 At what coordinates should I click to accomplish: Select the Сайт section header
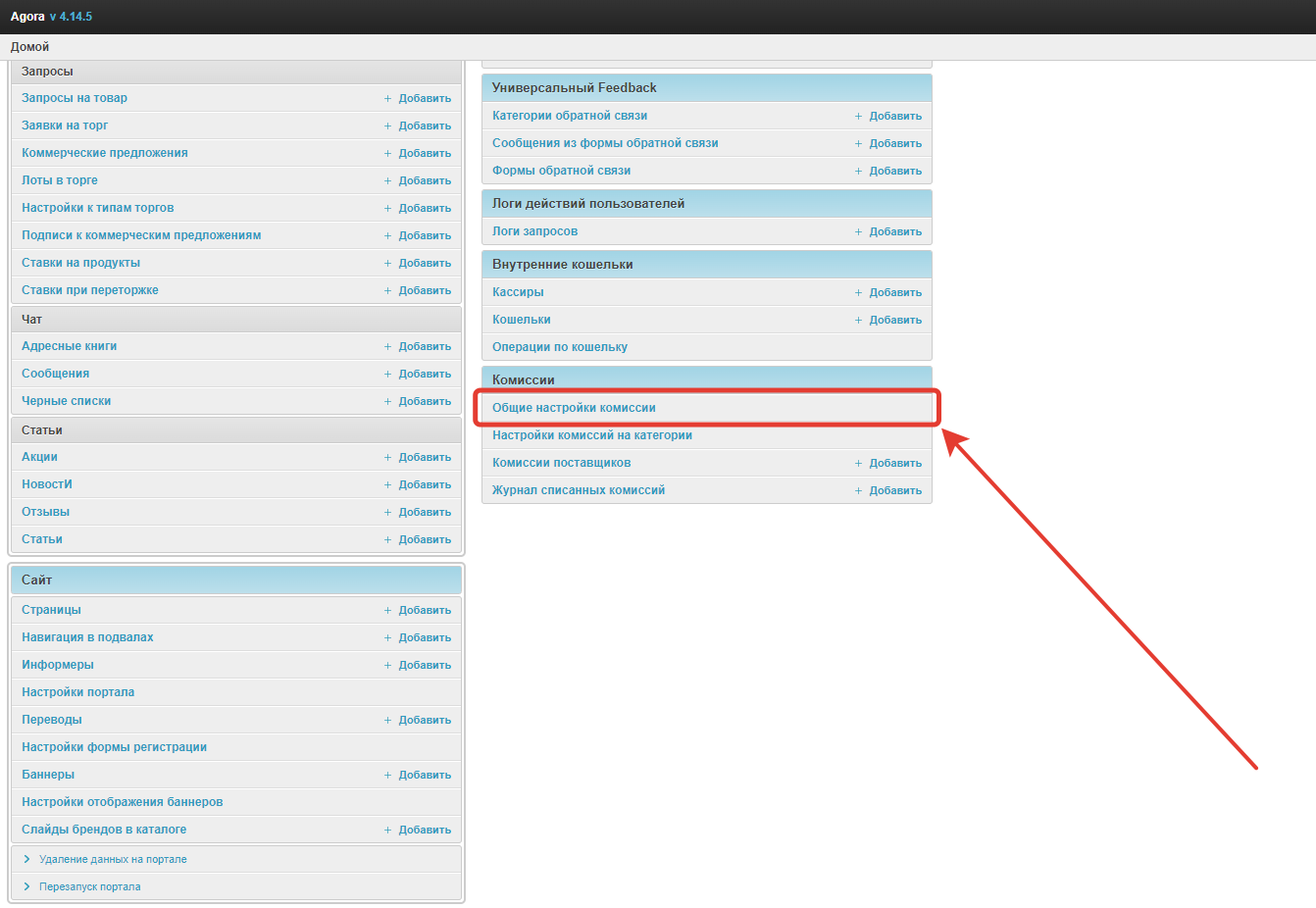click(x=37, y=580)
